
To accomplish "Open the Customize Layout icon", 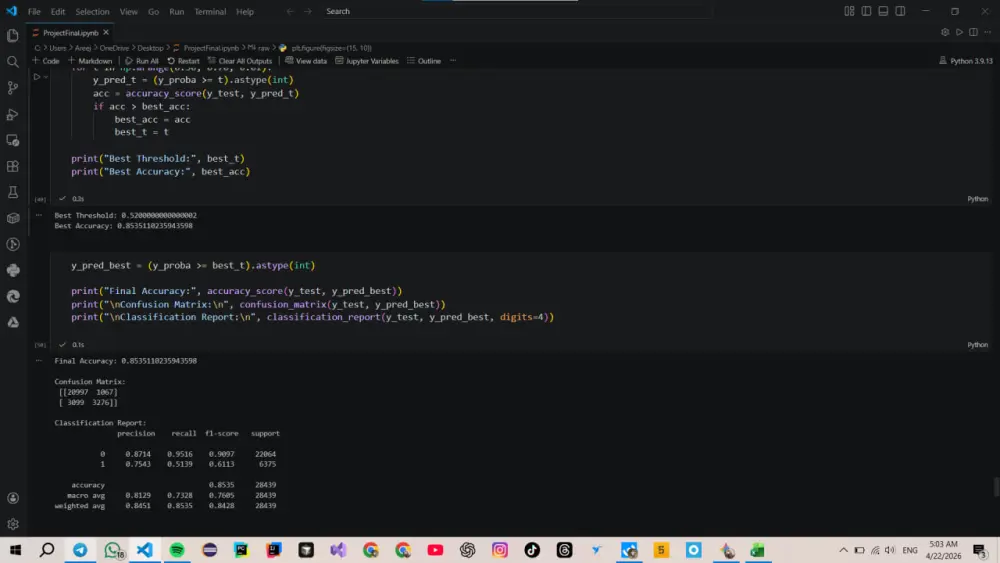I will 849,11.
